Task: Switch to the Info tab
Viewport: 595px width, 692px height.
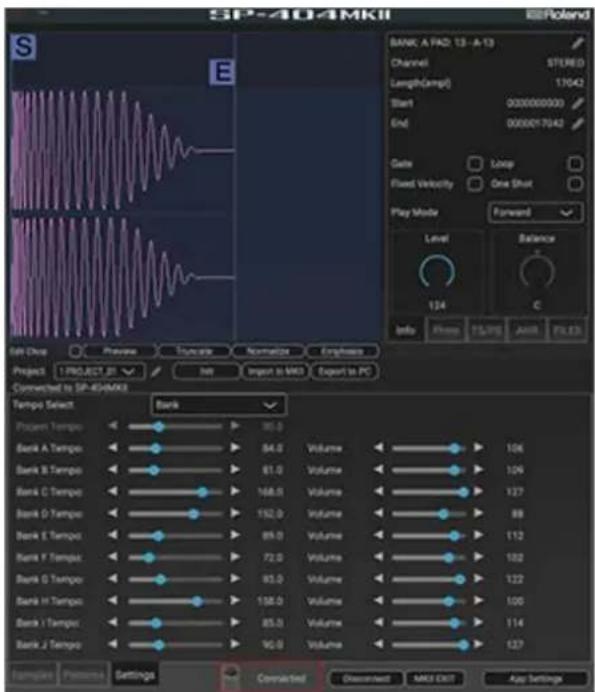Action: [x=406, y=330]
